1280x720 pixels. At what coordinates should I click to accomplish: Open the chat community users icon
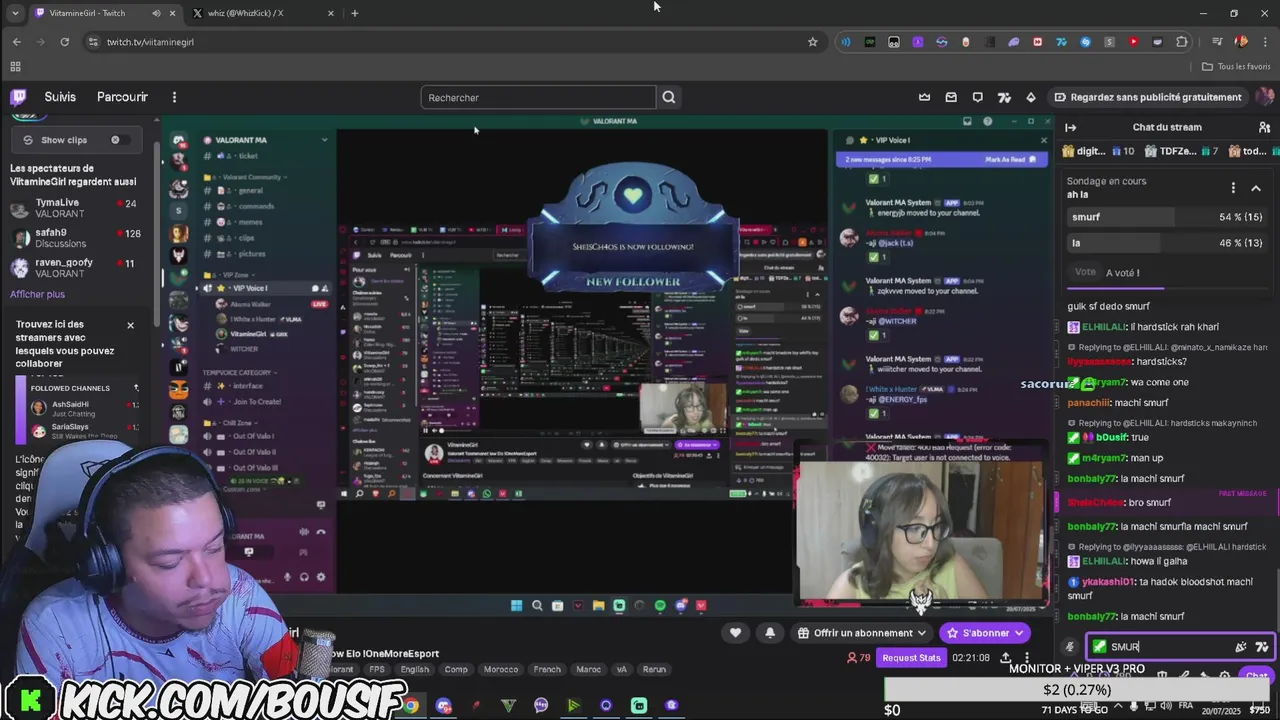coord(1264,127)
